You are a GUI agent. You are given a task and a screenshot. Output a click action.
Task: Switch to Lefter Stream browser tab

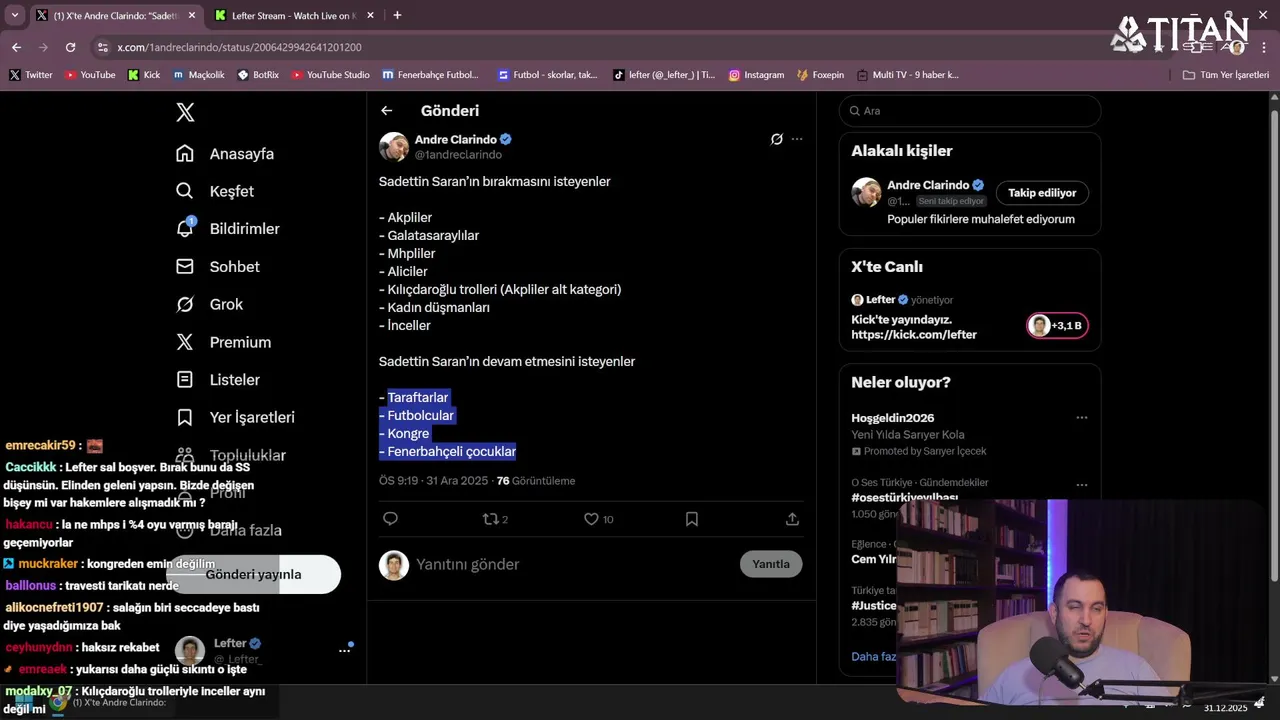pyautogui.click(x=293, y=15)
